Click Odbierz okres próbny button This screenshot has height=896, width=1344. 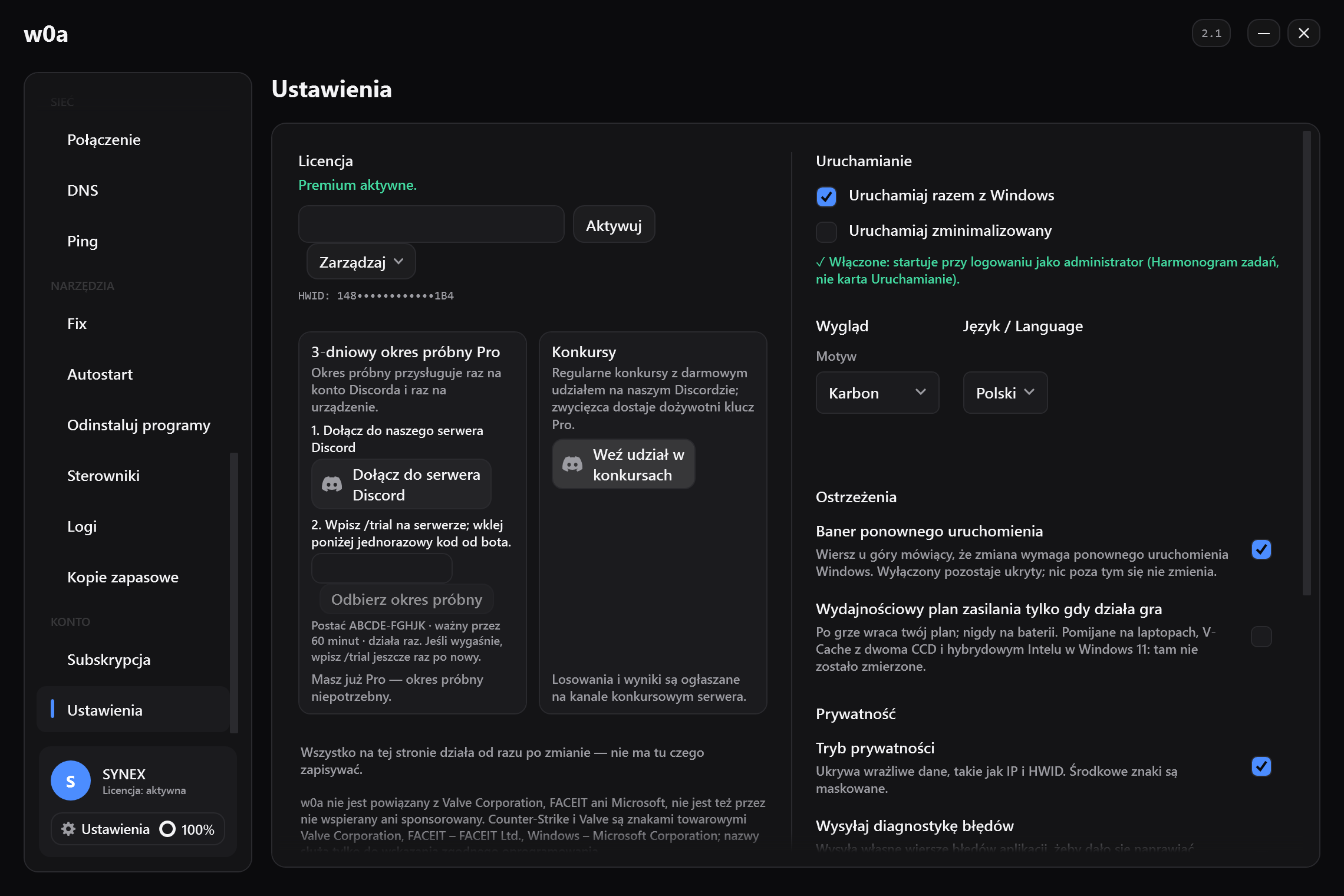[x=407, y=599]
